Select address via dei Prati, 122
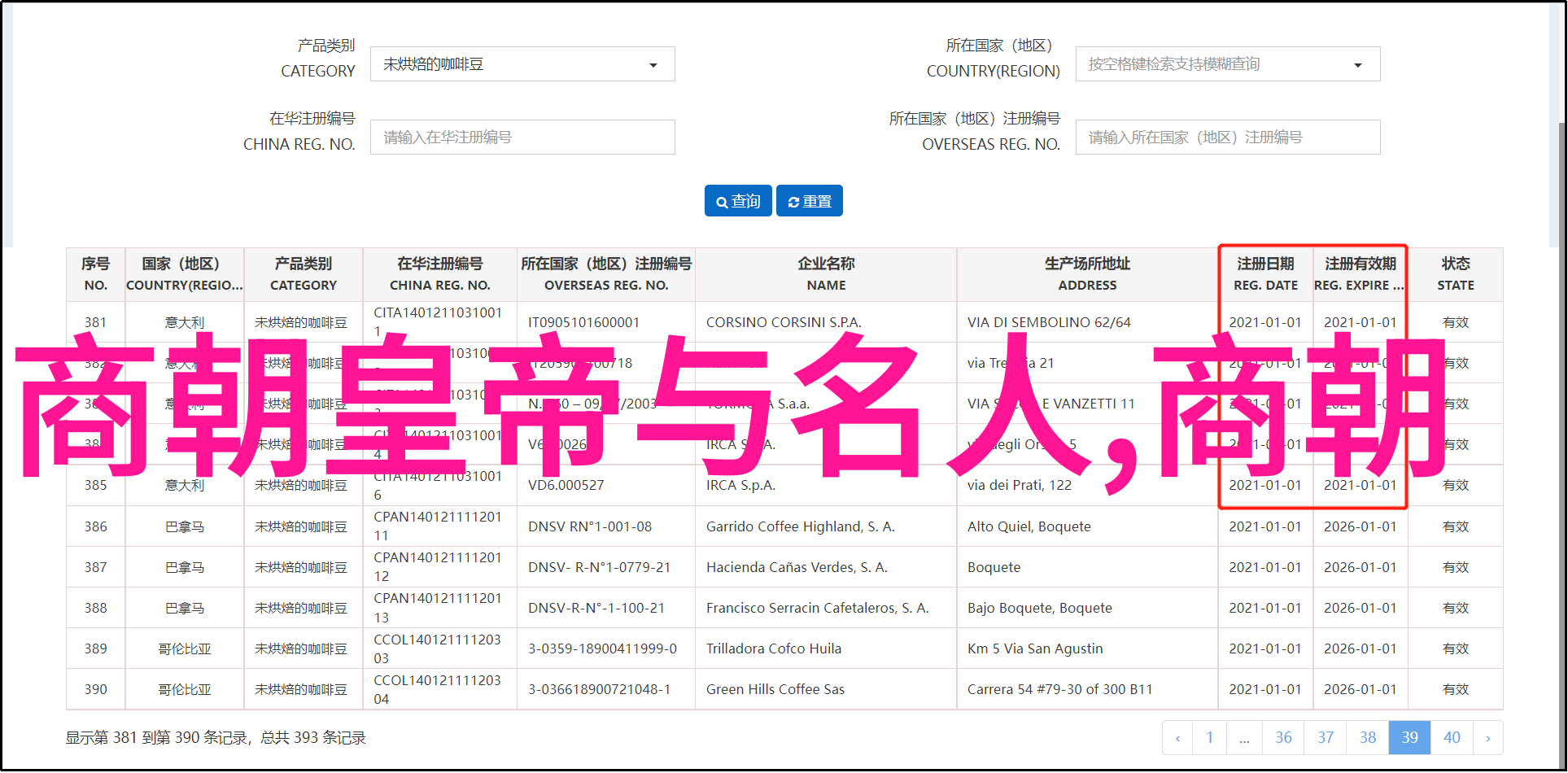Screen dimensions: 1568x773 (1020, 485)
